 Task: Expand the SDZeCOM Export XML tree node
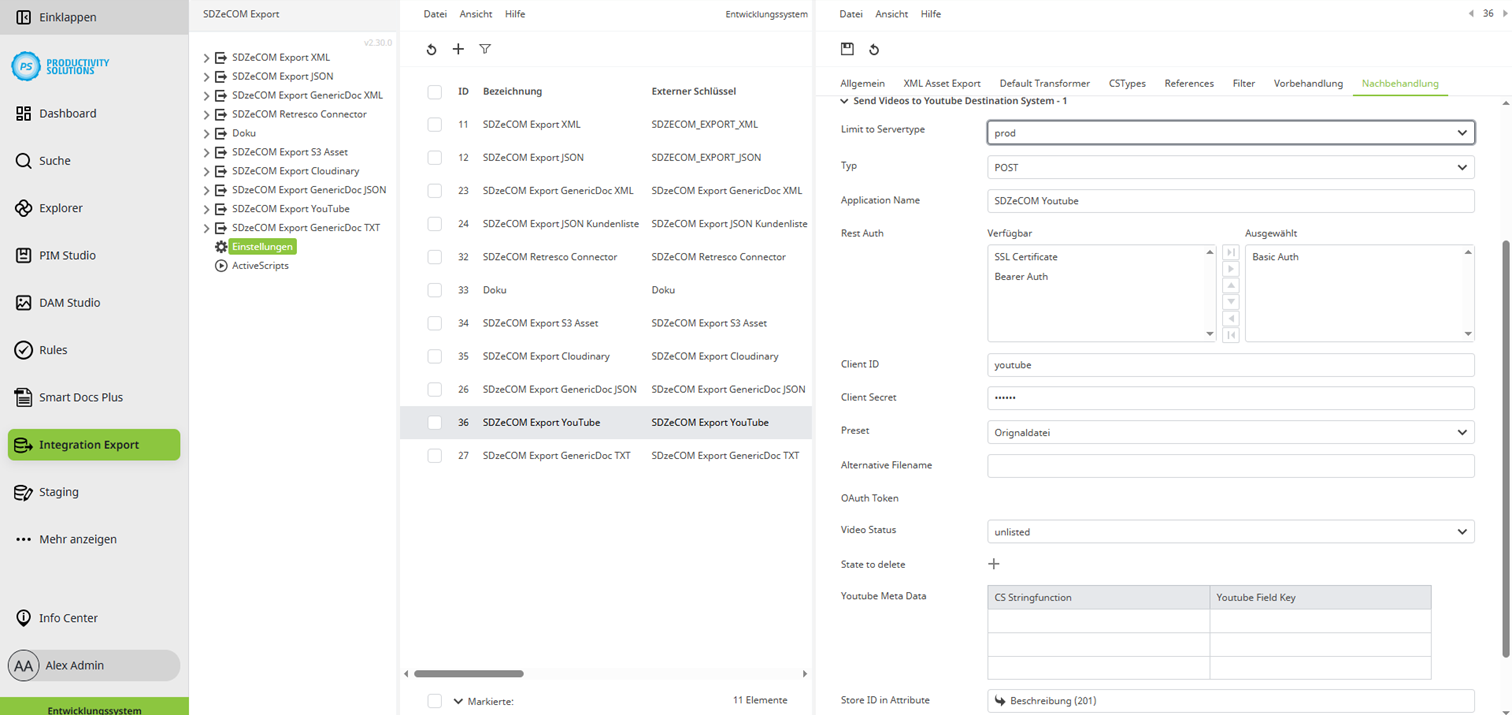[207, 57]
